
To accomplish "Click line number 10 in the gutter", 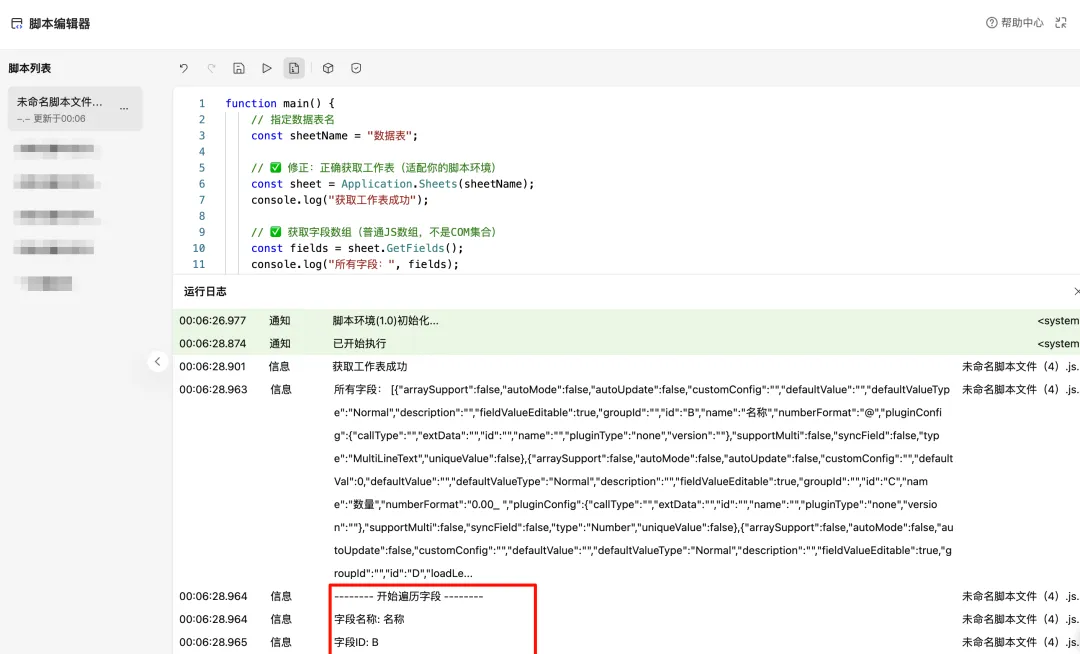I will 198,248.
